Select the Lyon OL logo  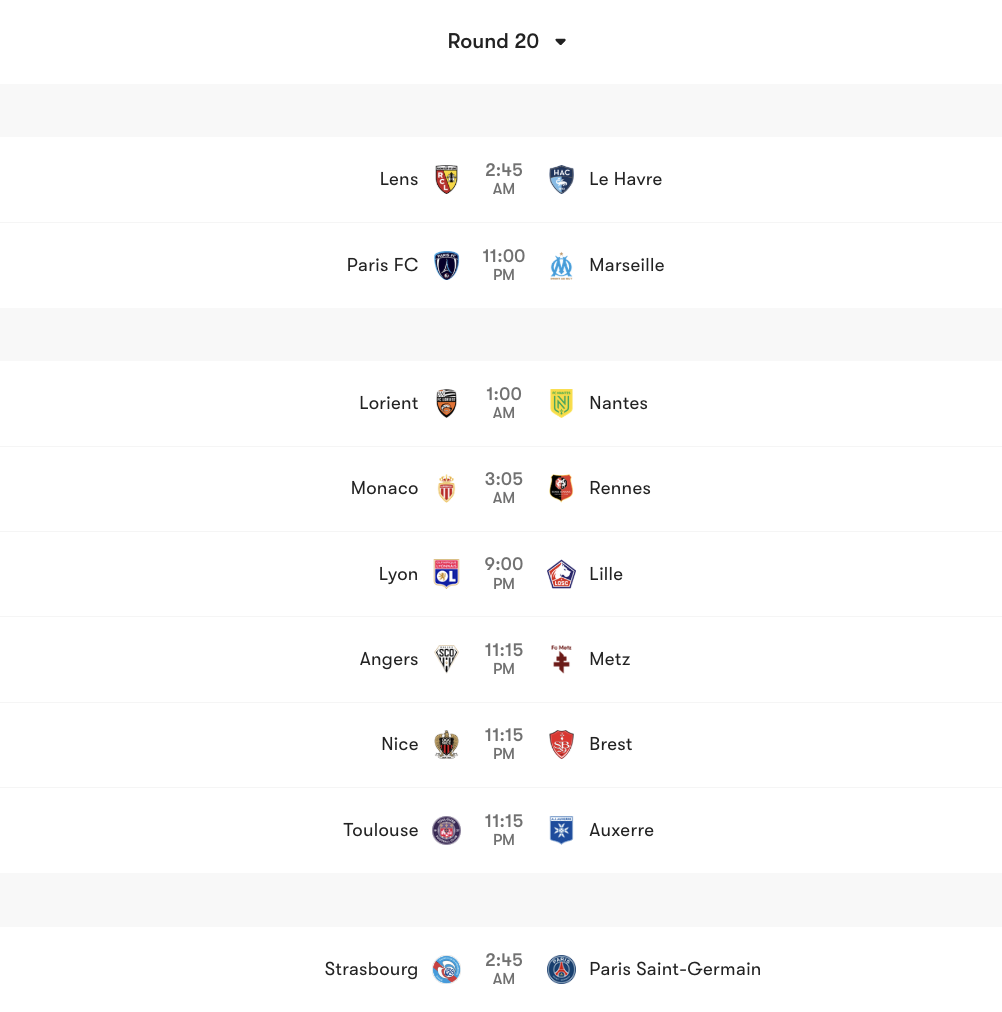(x=447, y=574)
